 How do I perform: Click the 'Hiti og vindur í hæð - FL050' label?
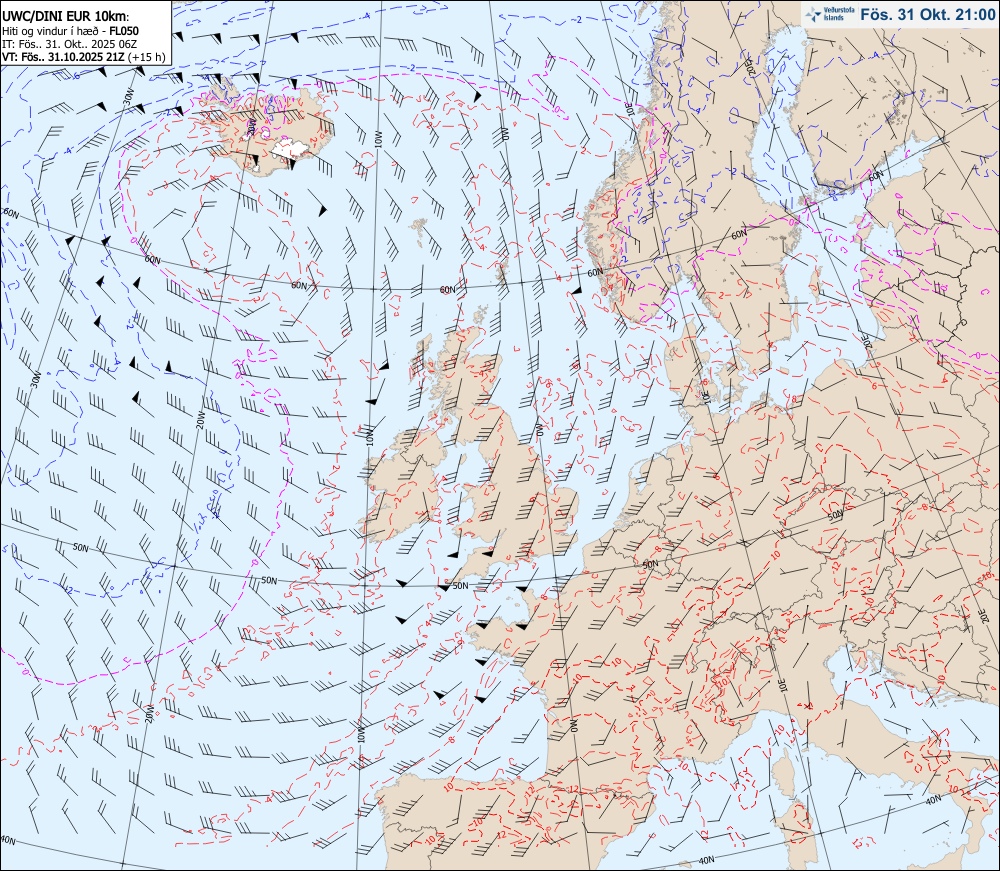click(70, 31)
